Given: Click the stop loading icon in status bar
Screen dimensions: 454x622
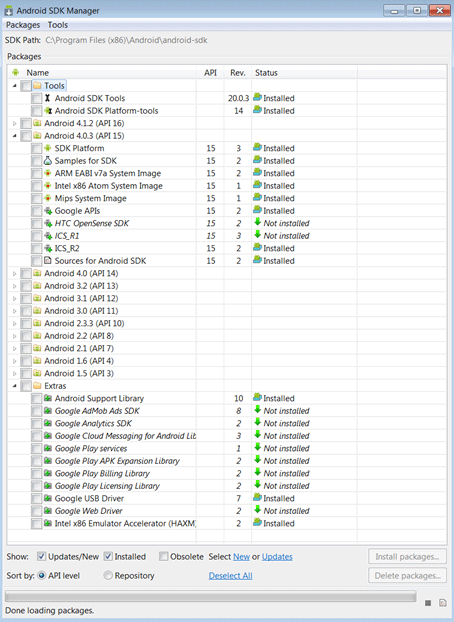Looking at the screenshot, I should (x=428, y=603).
